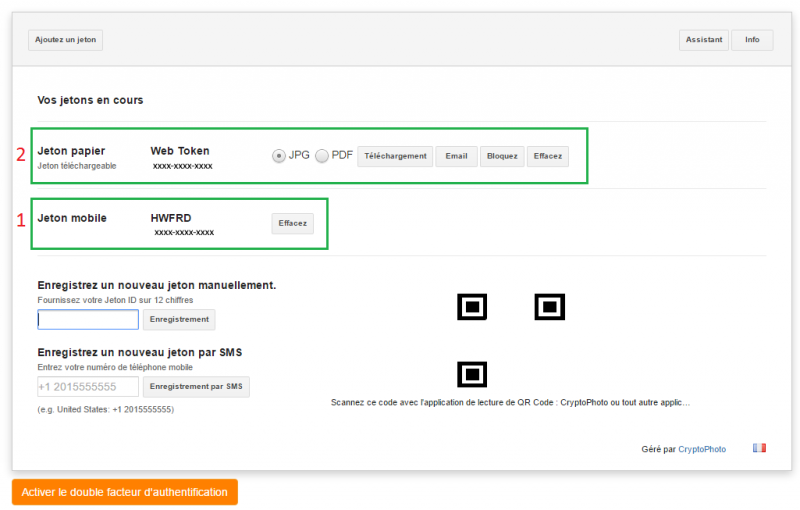Click the mobile phone number field
The image size is (800, 510).
coord(88,387)
